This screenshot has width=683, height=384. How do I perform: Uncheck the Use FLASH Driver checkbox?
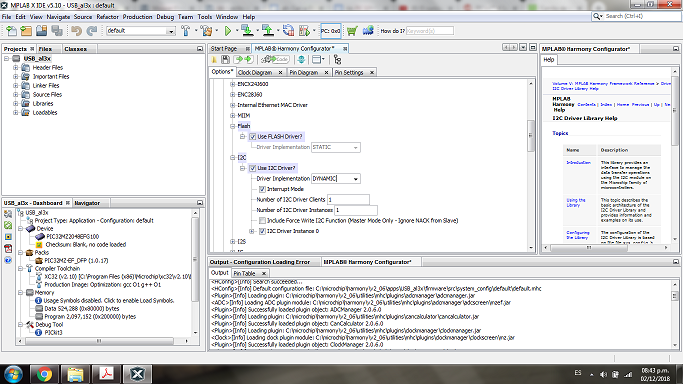tap(253, 137)
